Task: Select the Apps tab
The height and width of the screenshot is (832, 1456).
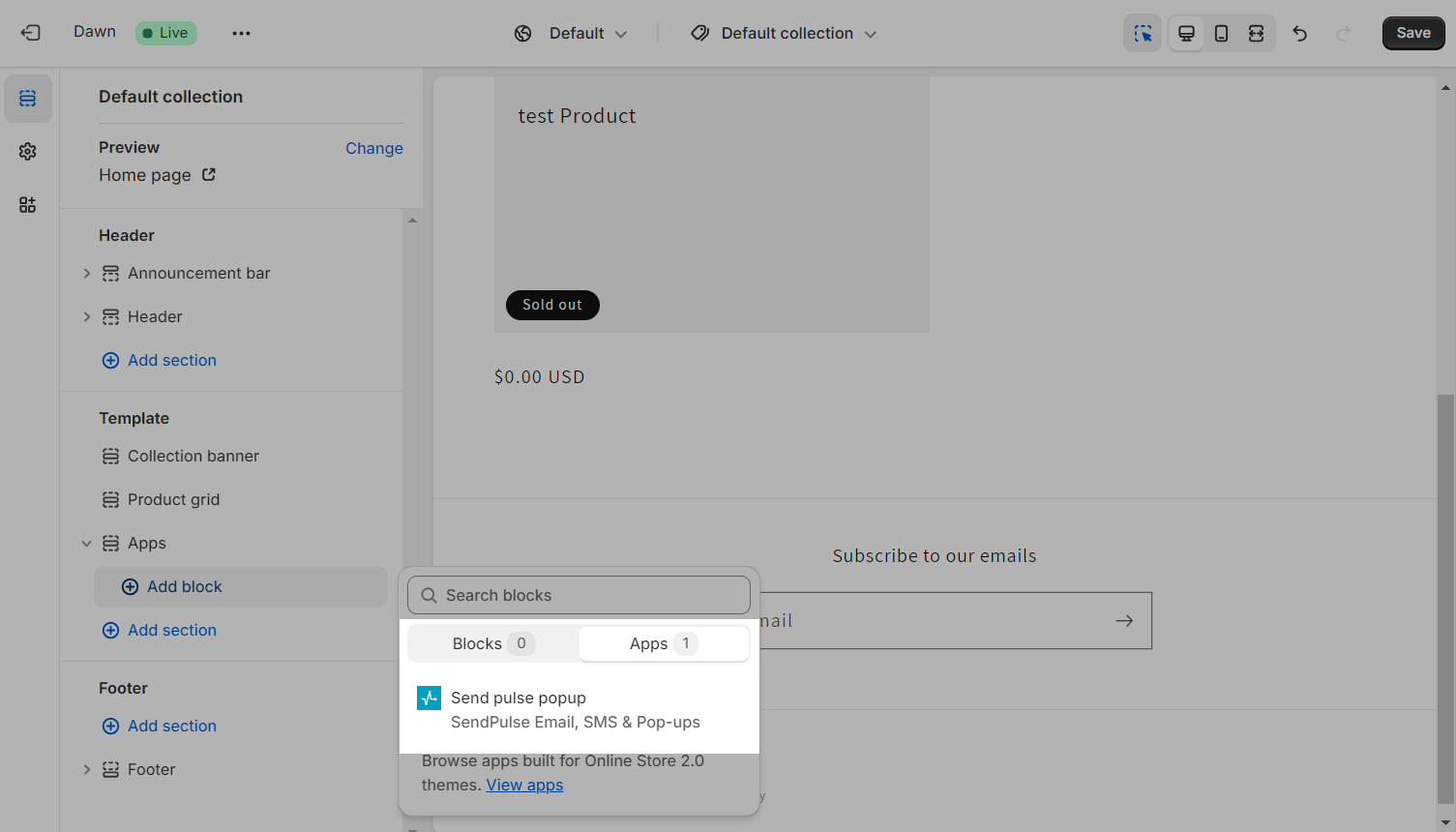Action: point(664,644)
